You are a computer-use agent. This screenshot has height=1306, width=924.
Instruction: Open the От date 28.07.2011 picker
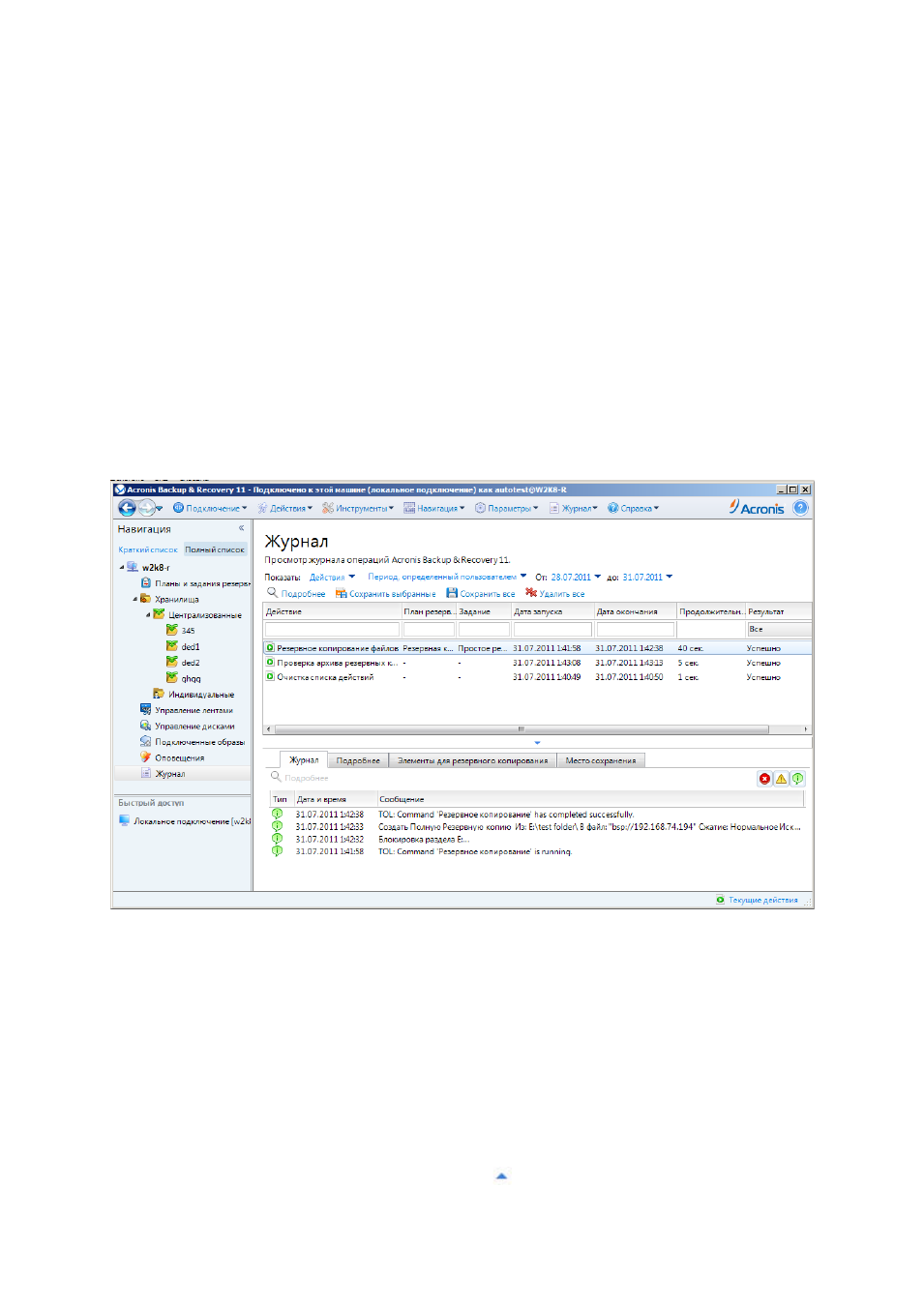(576, 578)
